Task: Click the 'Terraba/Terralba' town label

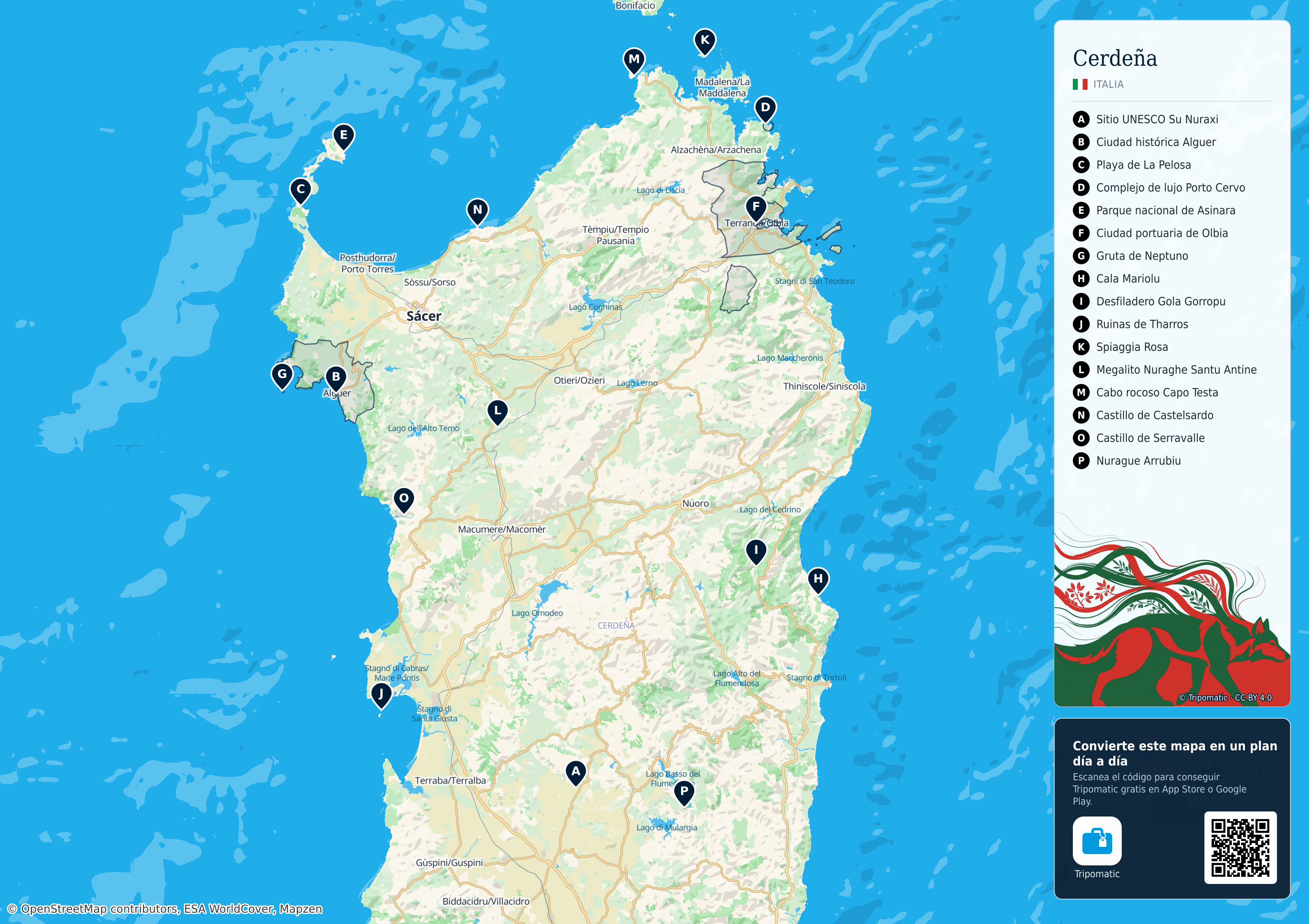Action: coord(450,780)
